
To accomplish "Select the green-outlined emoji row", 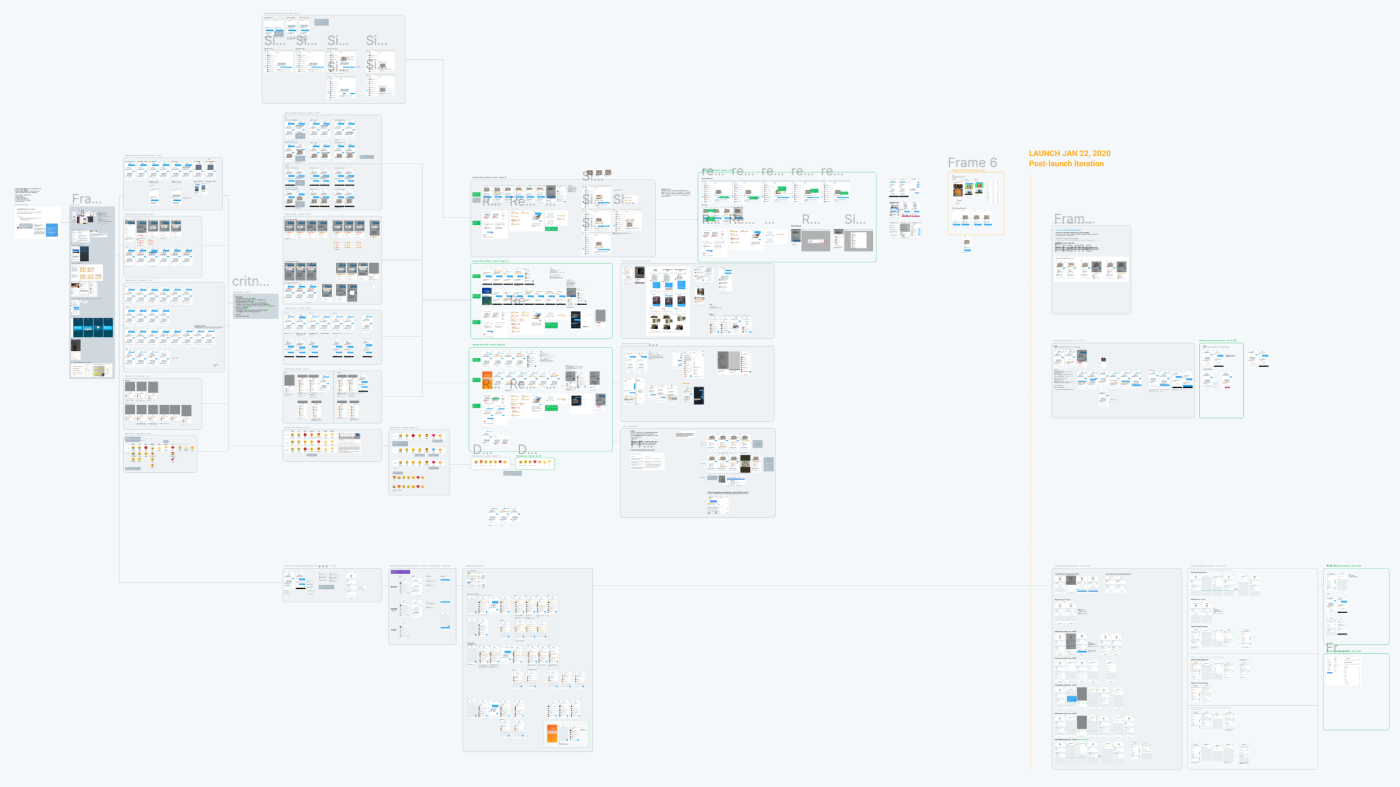I will click(535, 463).
